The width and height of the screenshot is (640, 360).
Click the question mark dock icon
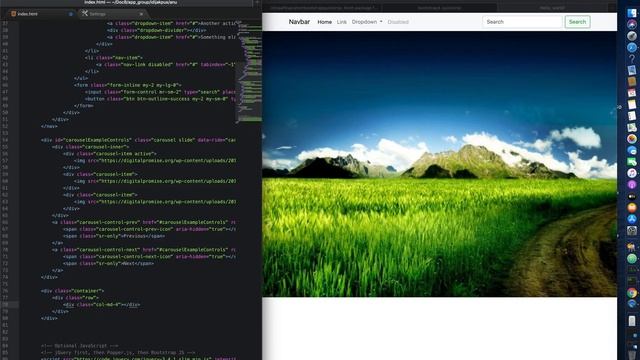632,59
